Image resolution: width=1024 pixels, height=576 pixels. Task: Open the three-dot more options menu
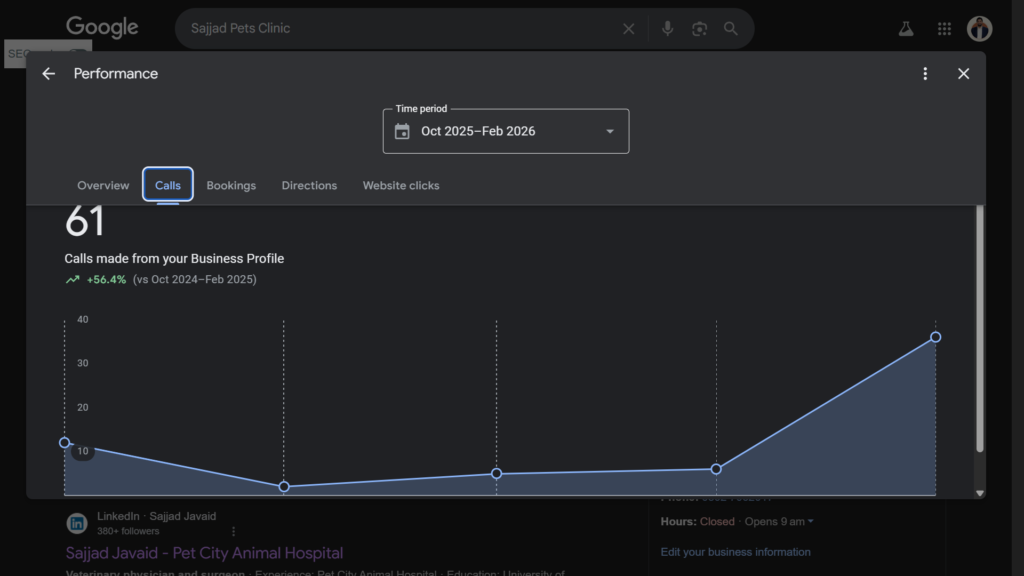point(925,74)
